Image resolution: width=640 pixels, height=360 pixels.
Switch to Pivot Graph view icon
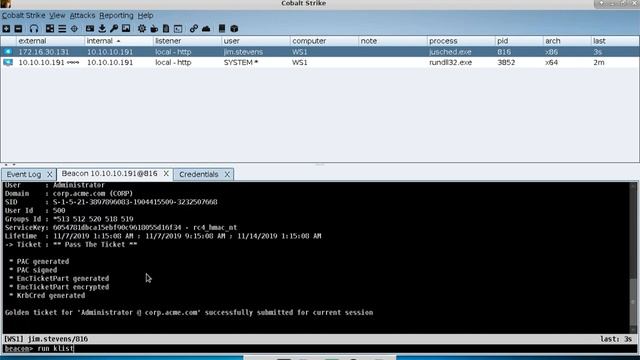tap(50, 29)
